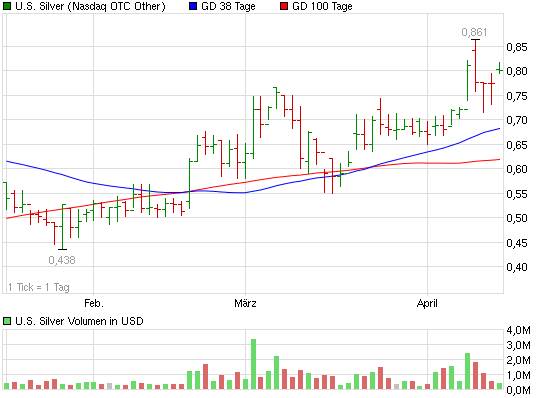Viewport: 545px width, 398px height.
Task: Click the 2,0M volume axis label
Action: [x=518, y=360]
